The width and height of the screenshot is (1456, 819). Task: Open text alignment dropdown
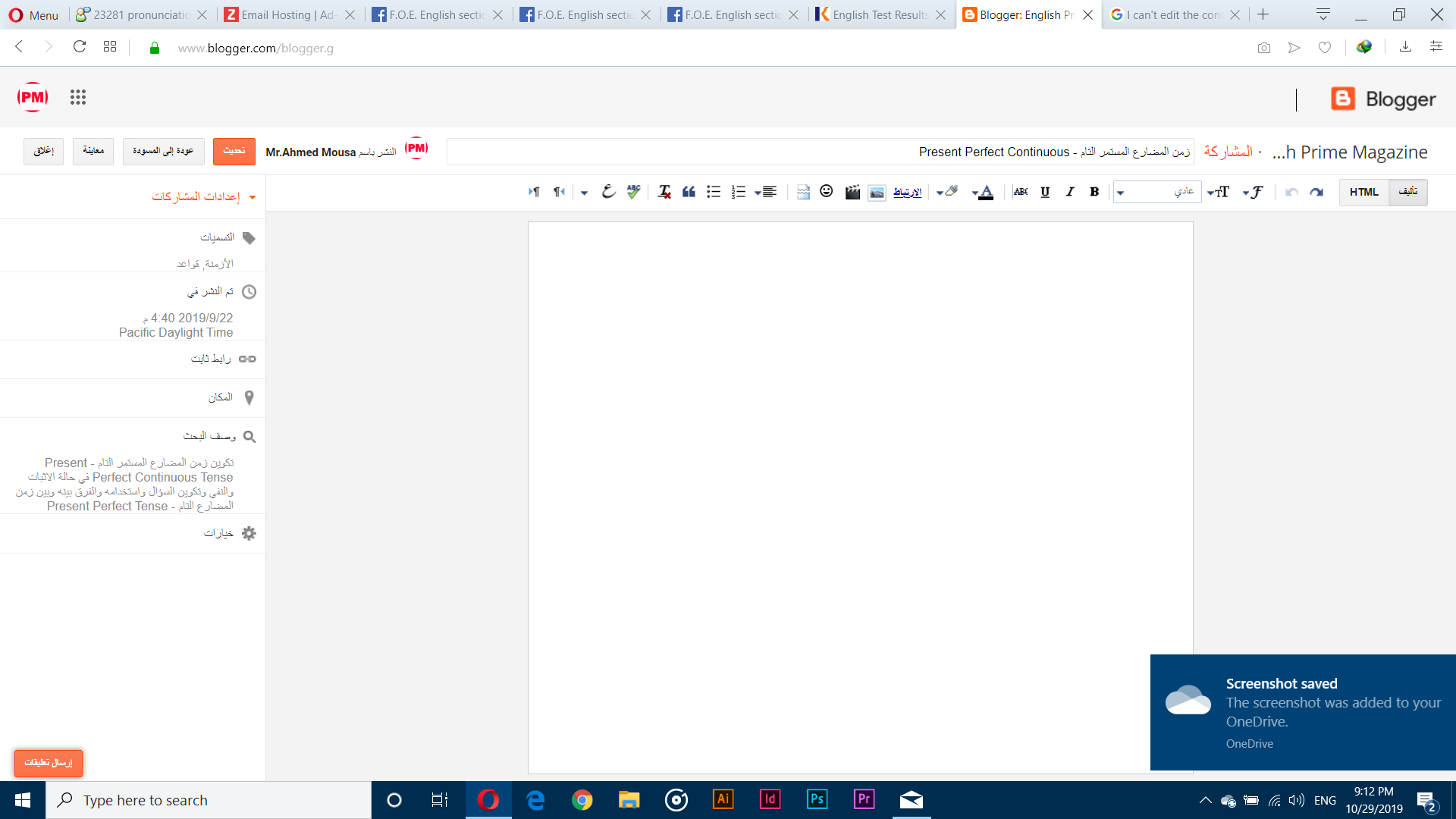tap(766, 192)
